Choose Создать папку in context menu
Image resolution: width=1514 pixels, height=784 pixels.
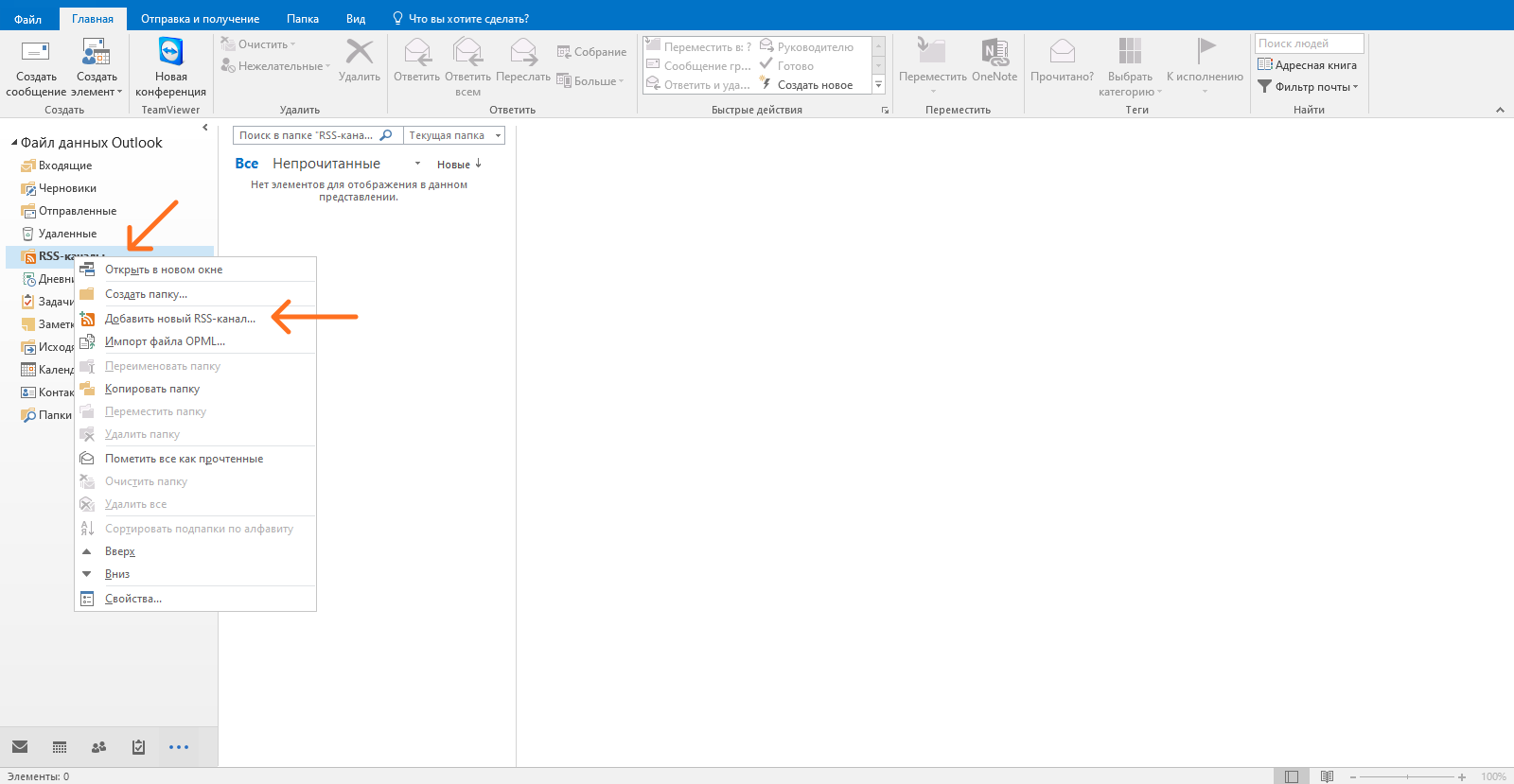click(x=195, y=294)
